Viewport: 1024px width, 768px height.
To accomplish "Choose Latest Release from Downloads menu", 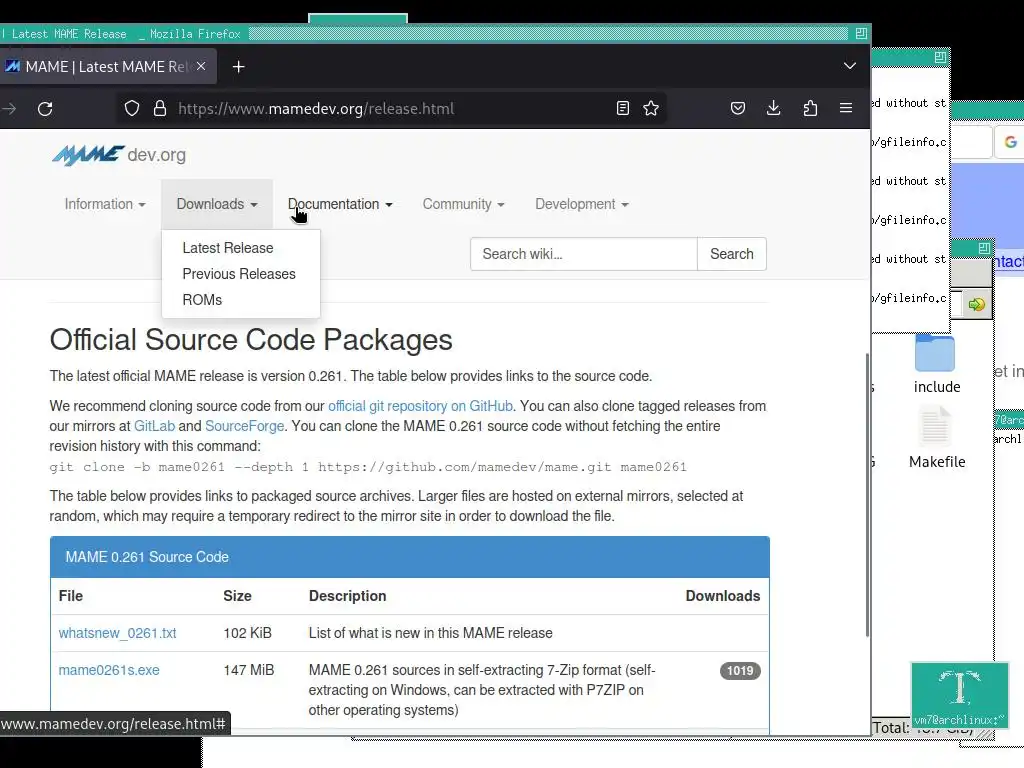I will pyautogui.click(x=228, y=248).
